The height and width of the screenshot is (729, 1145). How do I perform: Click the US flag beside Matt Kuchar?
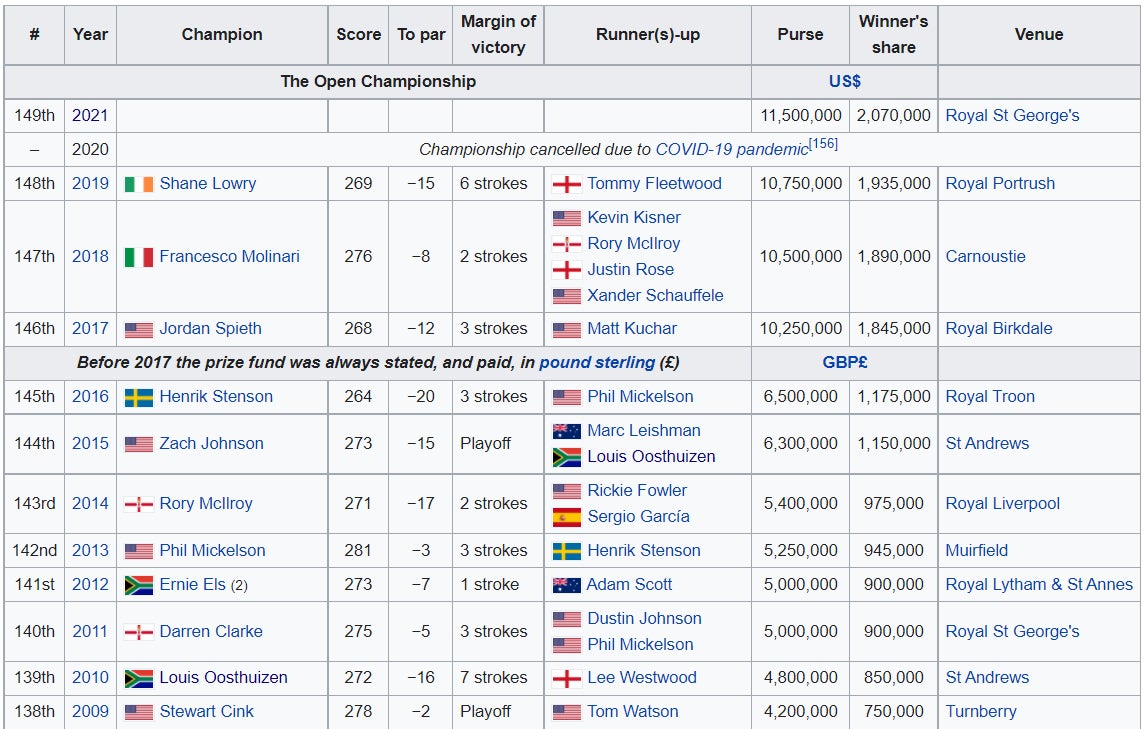(x=567, y=329)
